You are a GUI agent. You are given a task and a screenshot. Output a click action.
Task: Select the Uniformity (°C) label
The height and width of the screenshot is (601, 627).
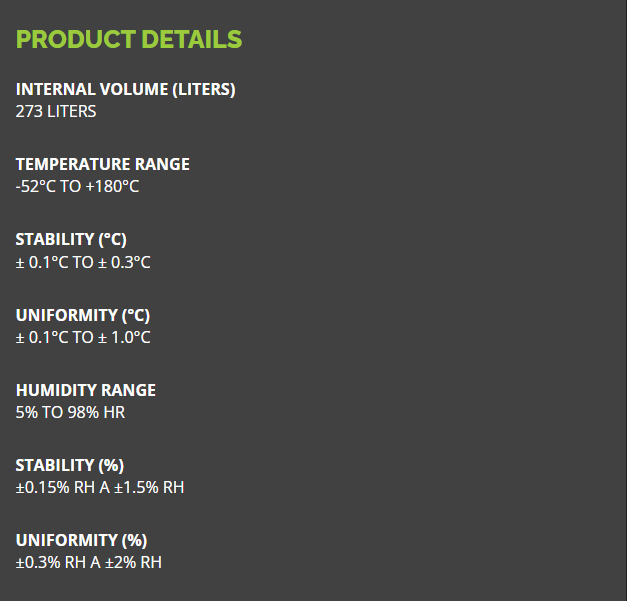point(82,315)
